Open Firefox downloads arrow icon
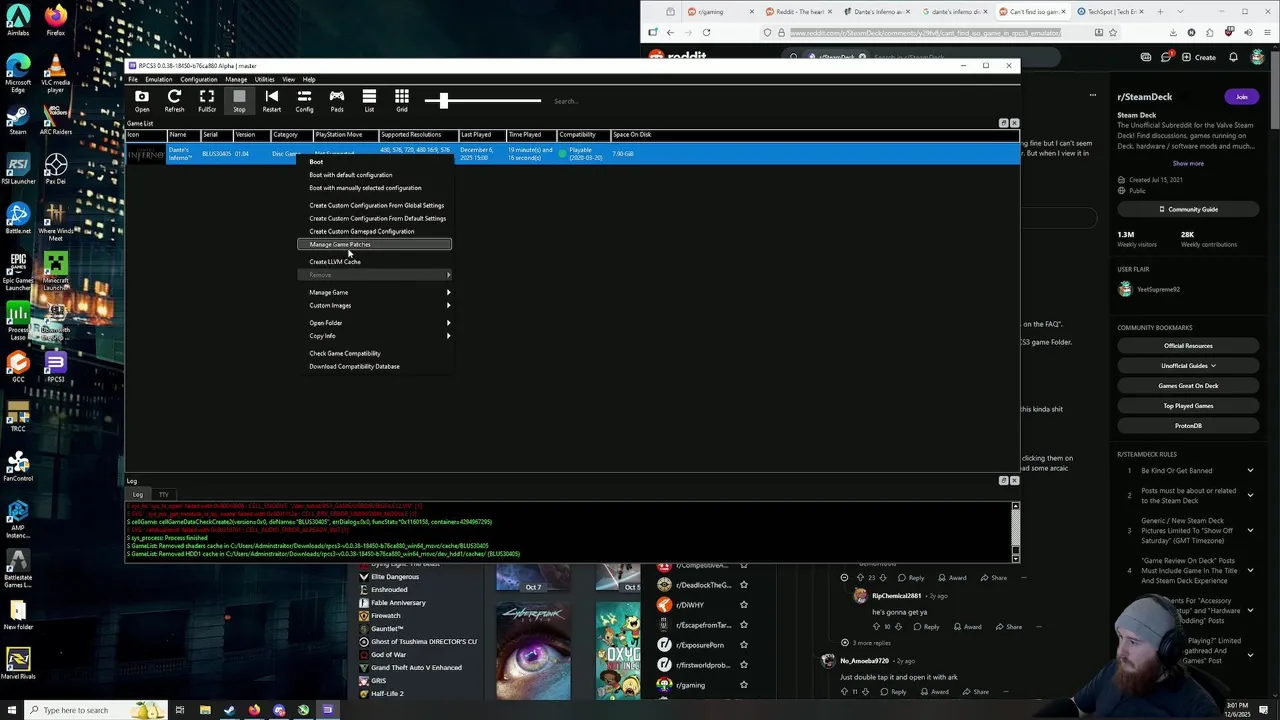 click(1173, 32)
